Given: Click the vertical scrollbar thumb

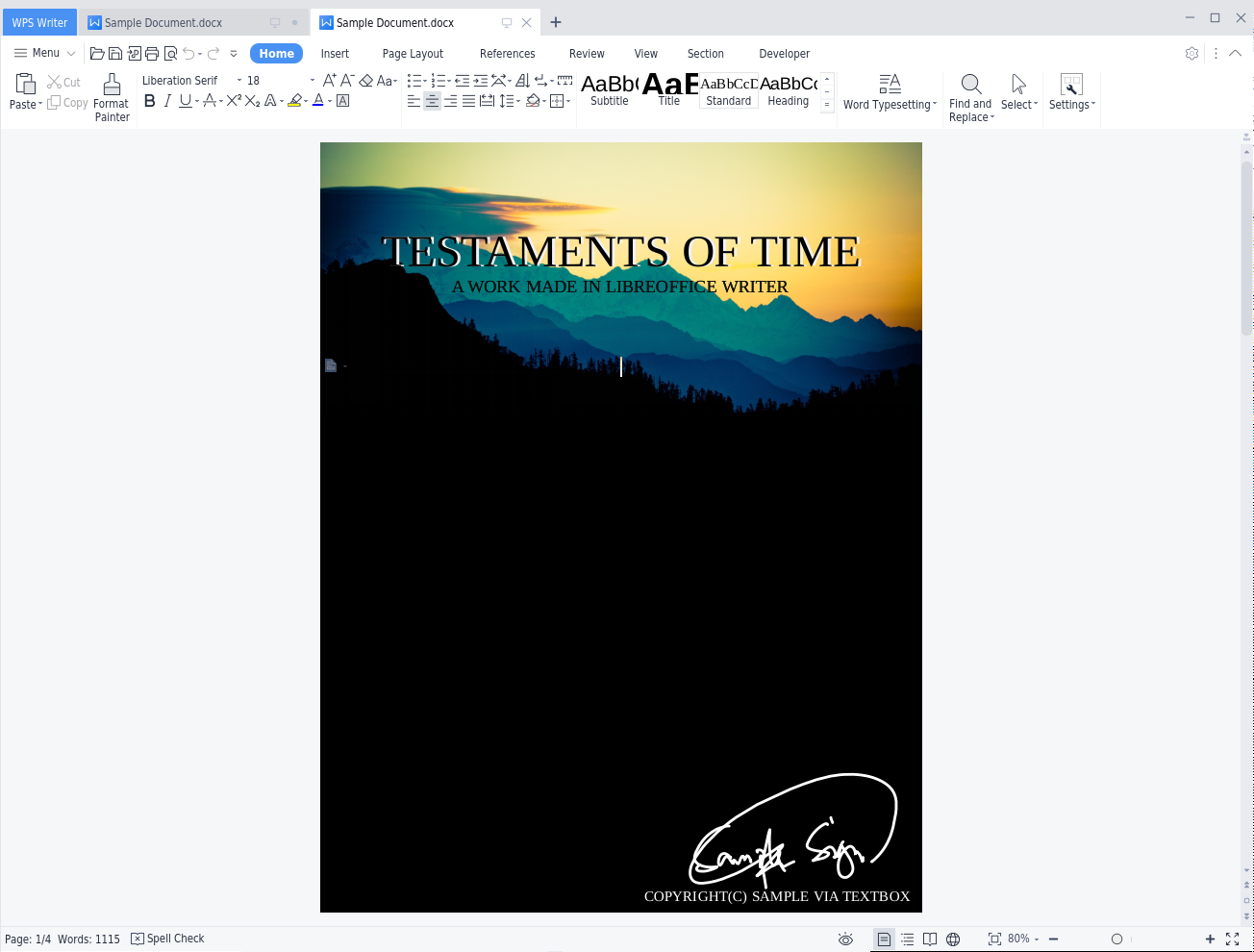Looking at the screenshot, I should click(x=1247, y=248).
